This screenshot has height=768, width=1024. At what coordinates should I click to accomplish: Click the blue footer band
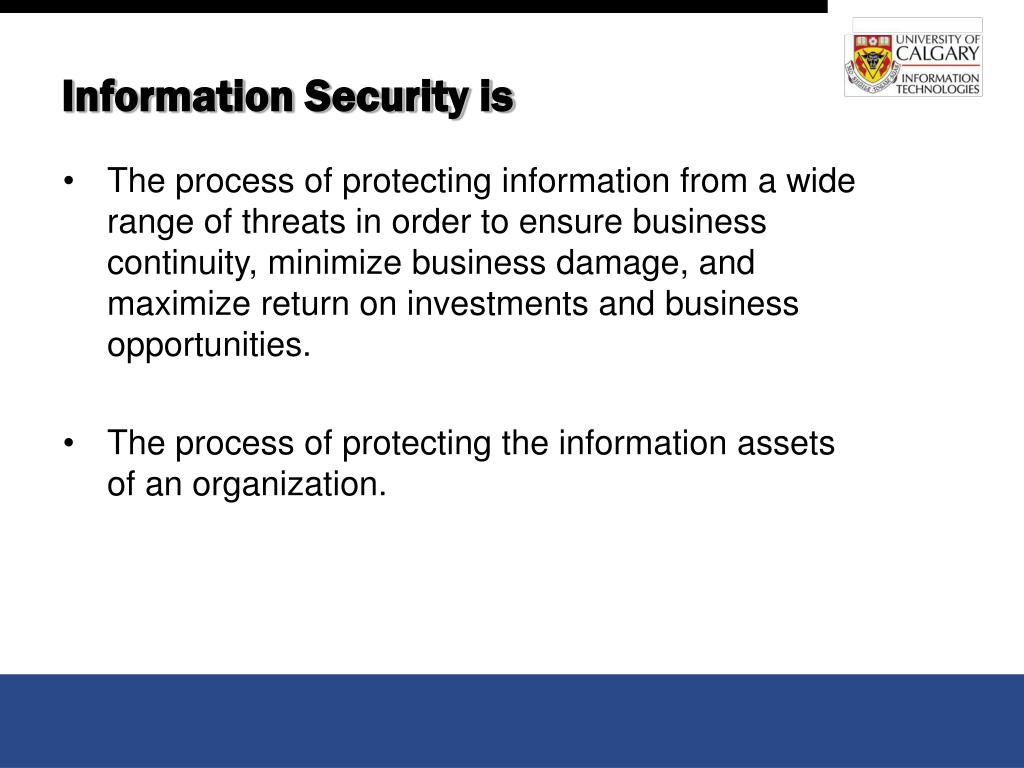click(512, 721)
